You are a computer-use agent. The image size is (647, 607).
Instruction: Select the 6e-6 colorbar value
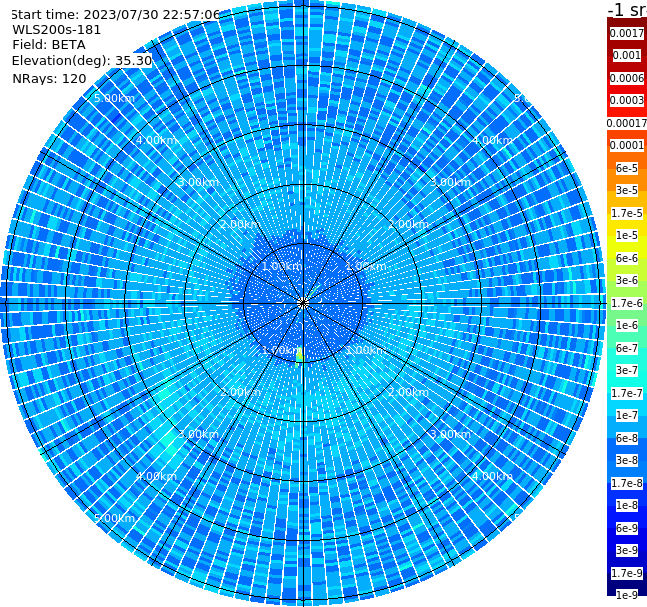[x=627, y=258]
